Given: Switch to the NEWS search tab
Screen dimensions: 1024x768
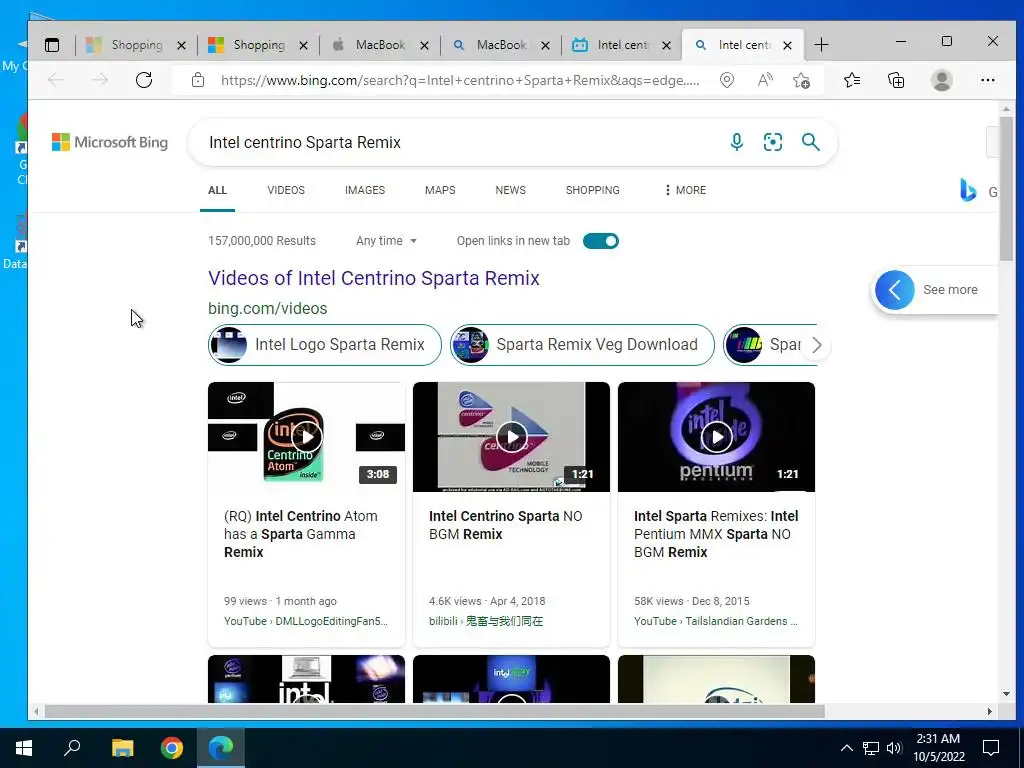Looking at the screenshot, I should [x=511, y=190].
